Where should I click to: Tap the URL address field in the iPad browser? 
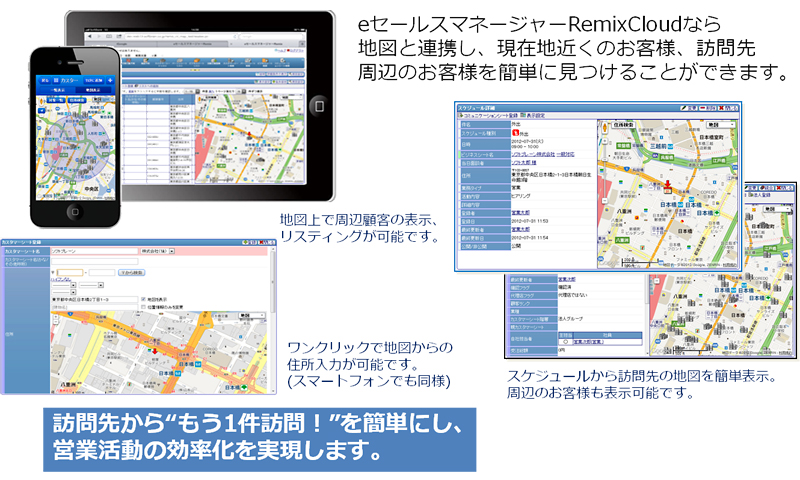click(x=181, y=36)
